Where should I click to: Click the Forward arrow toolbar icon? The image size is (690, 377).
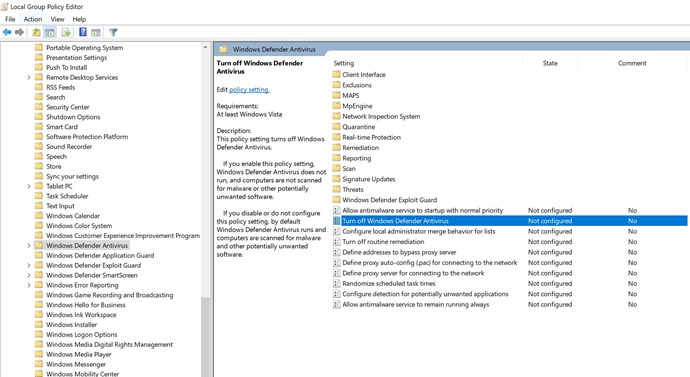(19, 32)
